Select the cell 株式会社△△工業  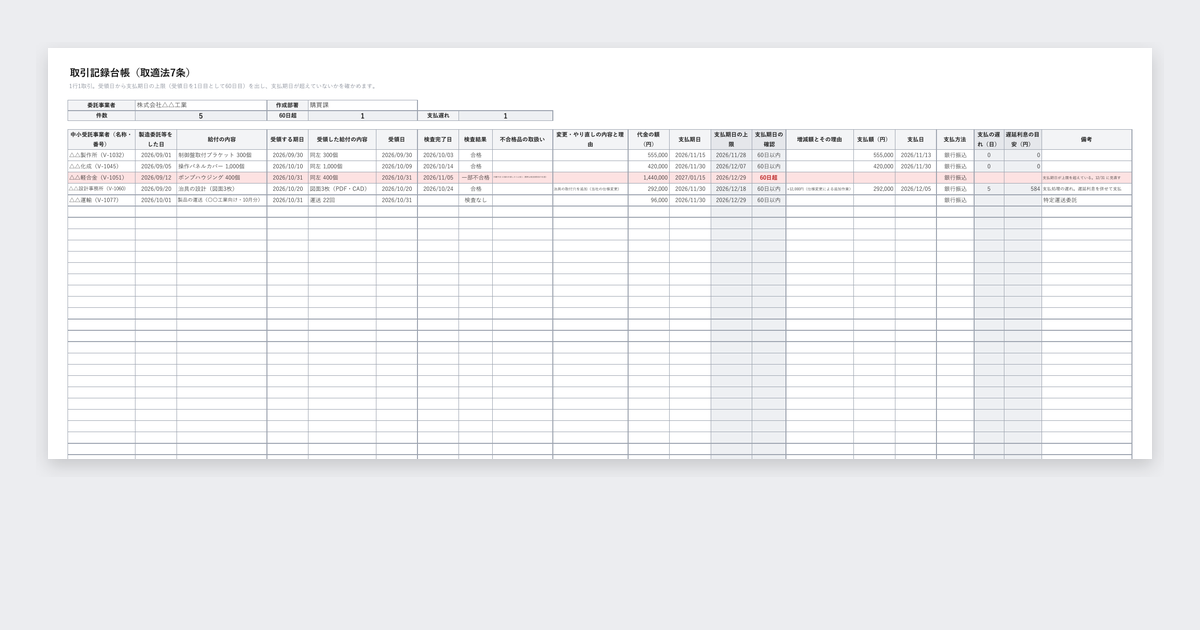click(x=201, y=105)
